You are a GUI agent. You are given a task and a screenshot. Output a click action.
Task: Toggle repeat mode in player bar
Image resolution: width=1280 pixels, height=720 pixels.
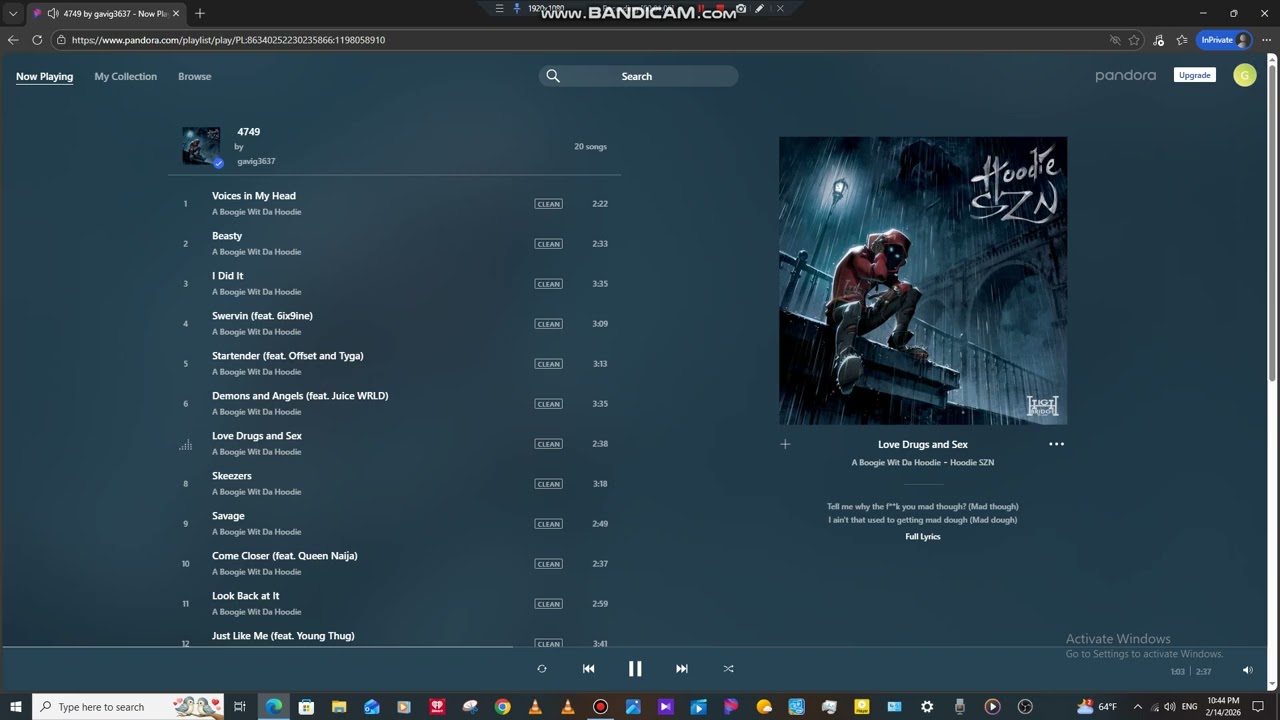coord(542,669)
